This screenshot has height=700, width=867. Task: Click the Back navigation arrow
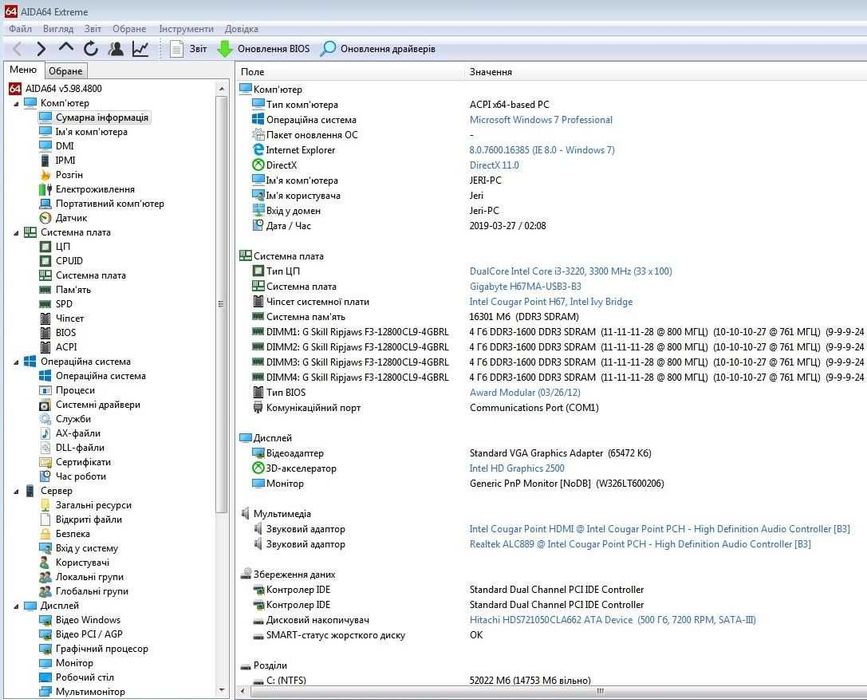17,49
